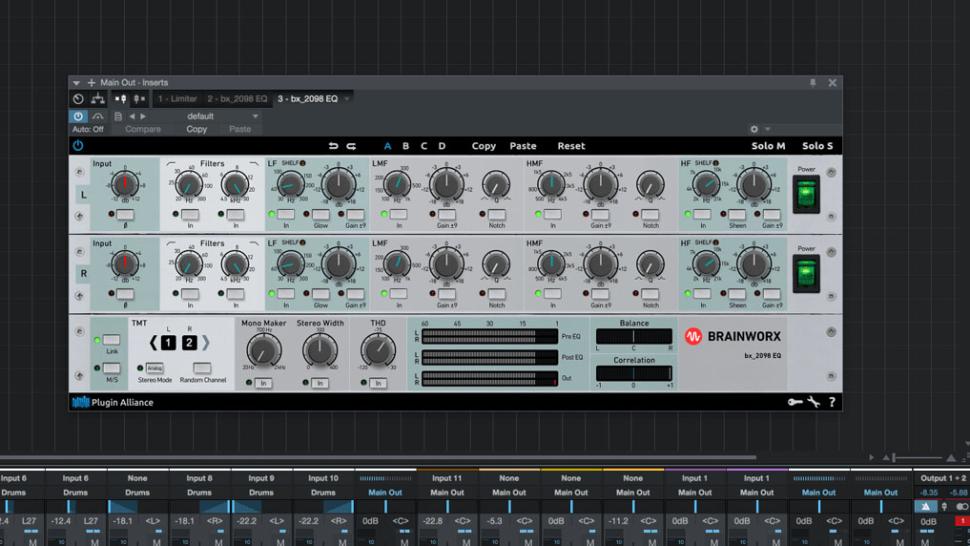Click the Plugin Alliance logo
This screenshot has width=970, height=546.
(113, 403)
